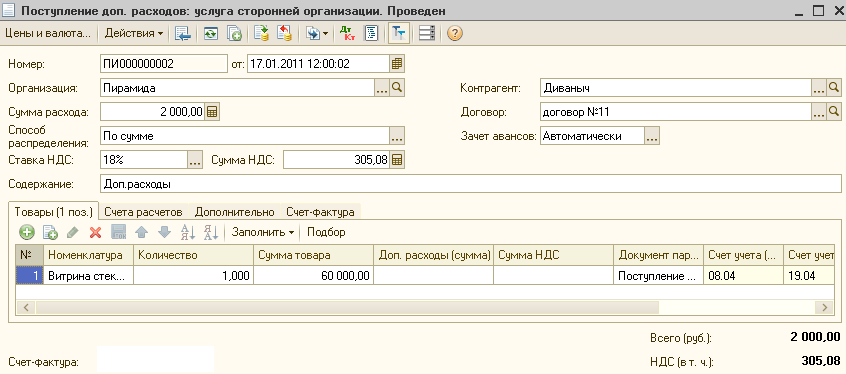
Task: Click the magnifier icon next to договор №11
Action: (x=834, y=112)
